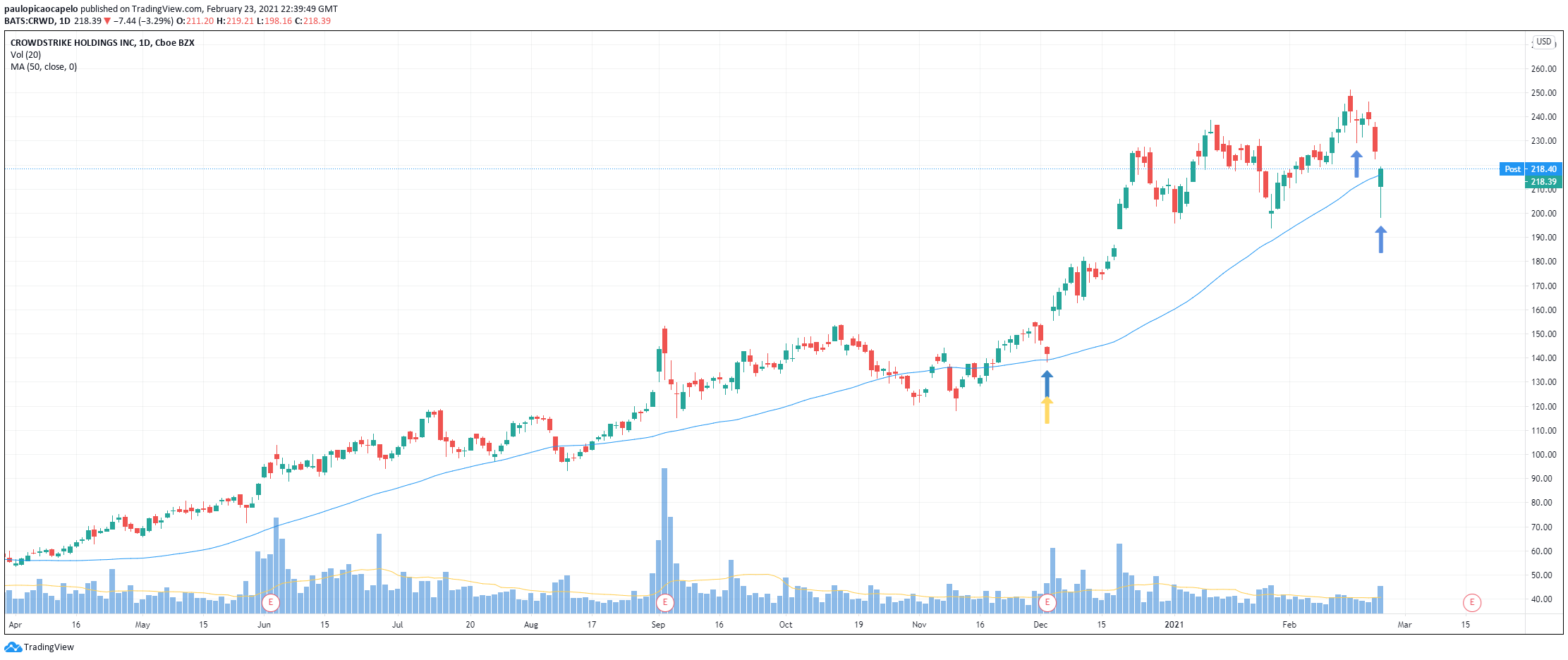Click the TradingView cloud logo icon
The image size is (1568, 660).
(x=13, y=647)
